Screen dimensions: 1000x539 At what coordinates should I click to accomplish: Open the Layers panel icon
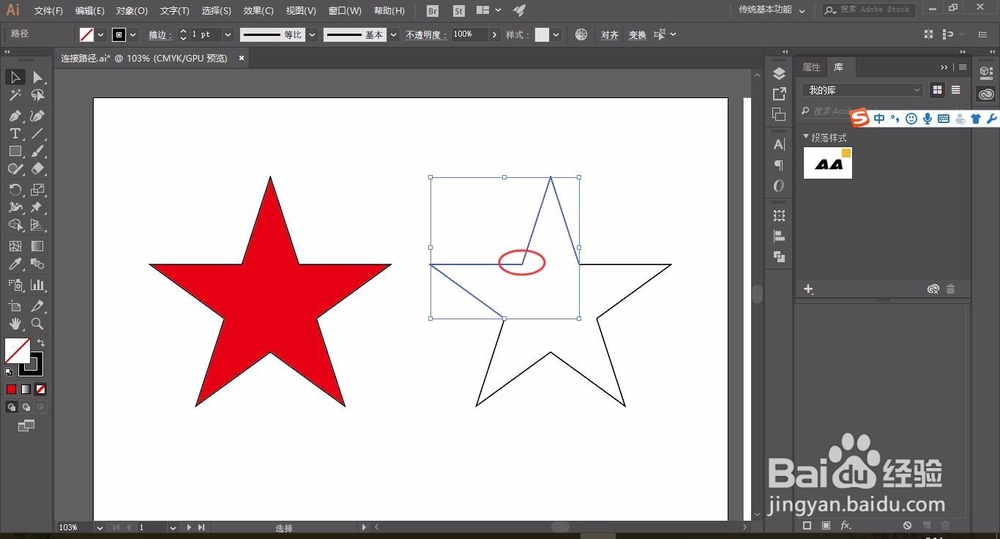779,73
